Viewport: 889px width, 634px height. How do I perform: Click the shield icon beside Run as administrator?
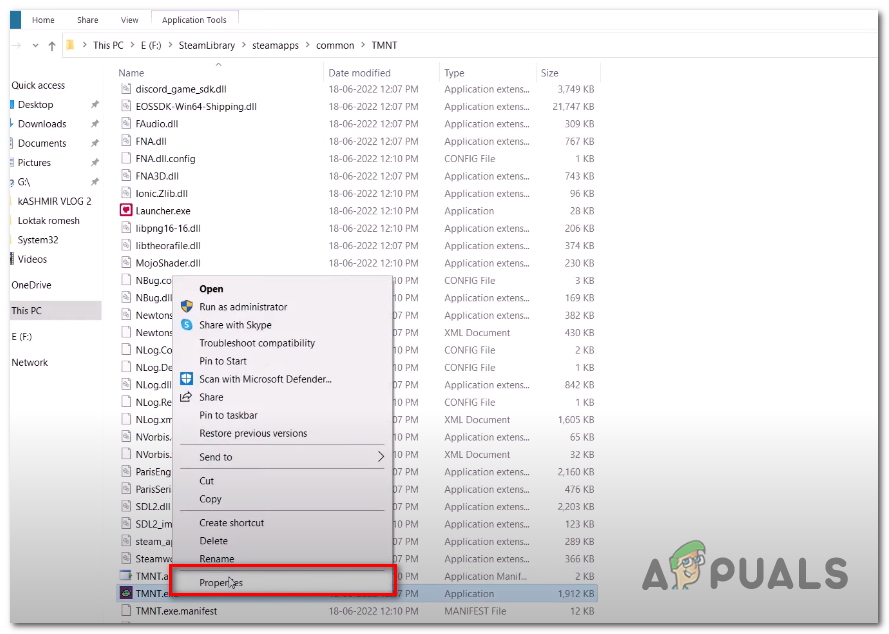[x=187, y=307]
